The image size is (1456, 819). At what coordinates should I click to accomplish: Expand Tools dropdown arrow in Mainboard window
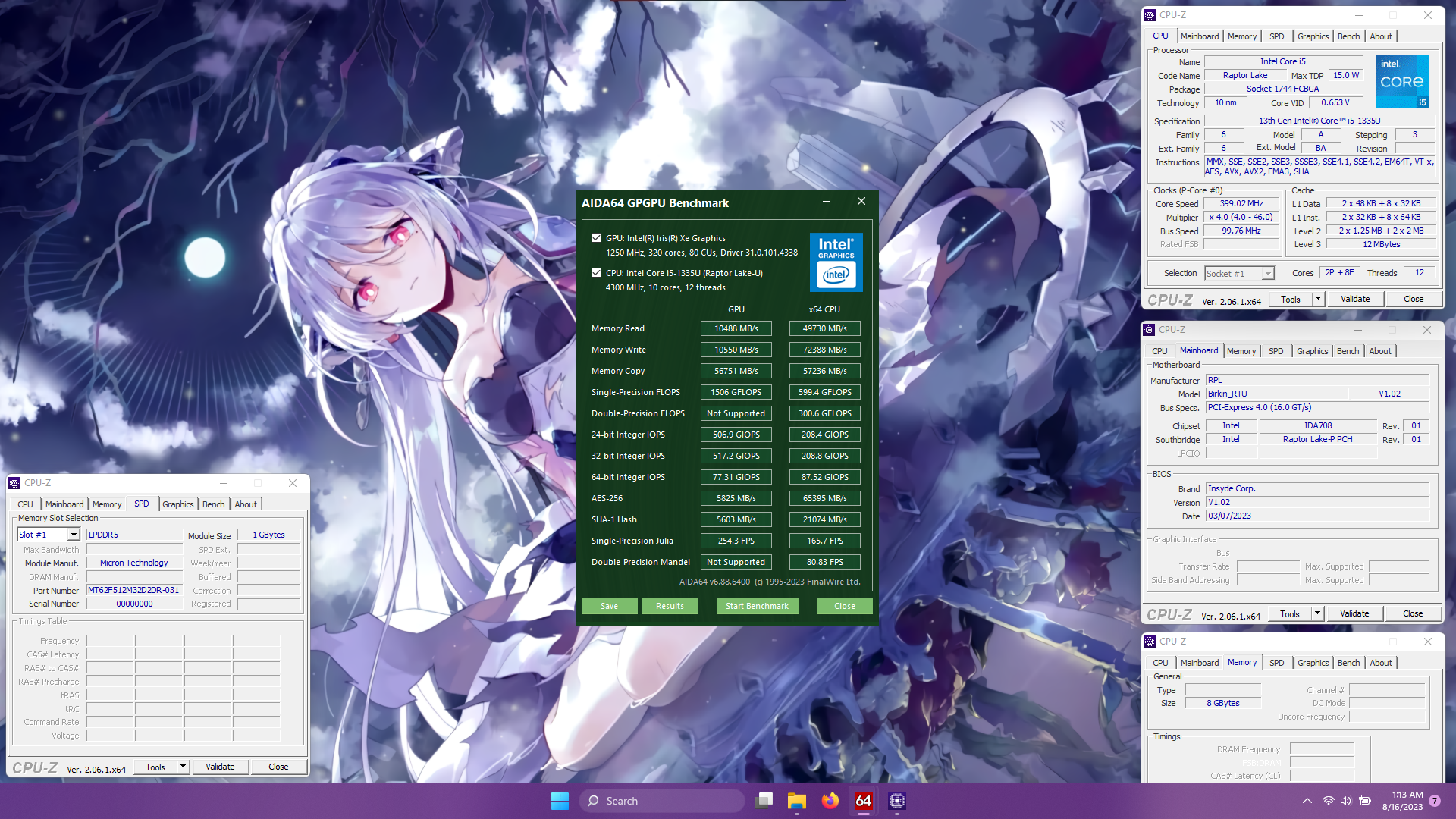(1317, 613)
